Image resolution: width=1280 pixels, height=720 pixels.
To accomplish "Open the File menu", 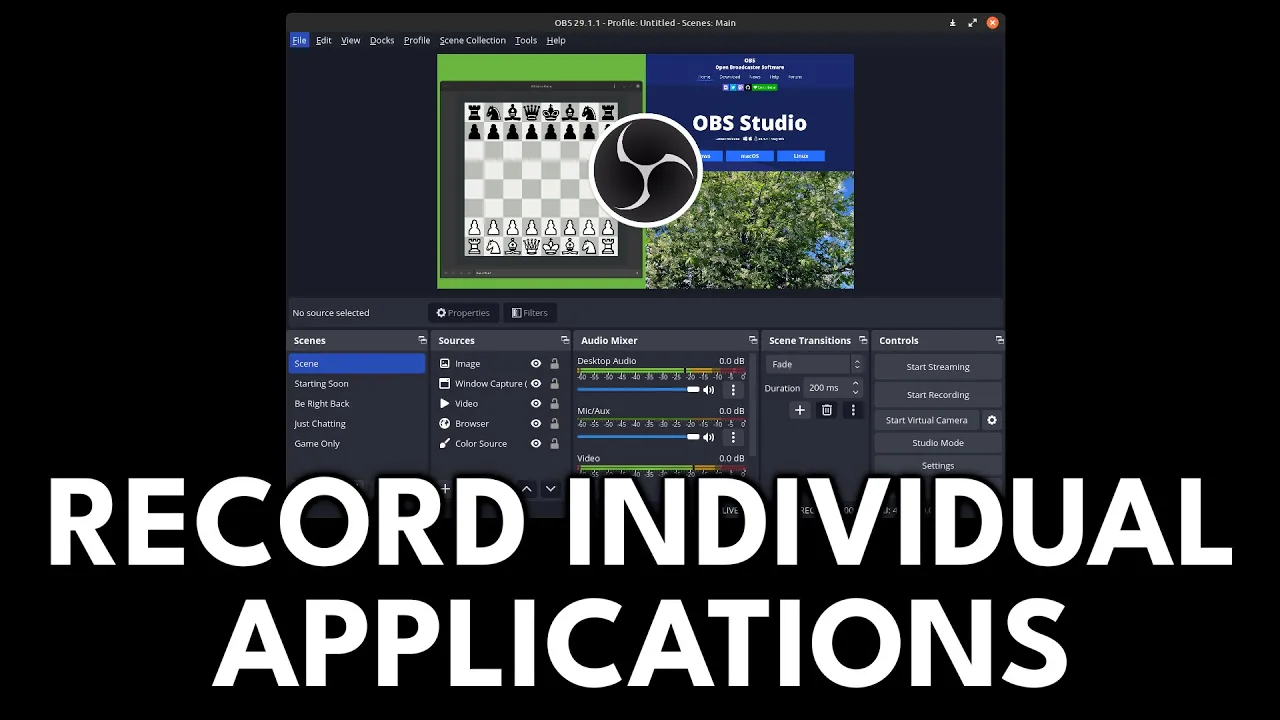I will [x=299, y=41].
